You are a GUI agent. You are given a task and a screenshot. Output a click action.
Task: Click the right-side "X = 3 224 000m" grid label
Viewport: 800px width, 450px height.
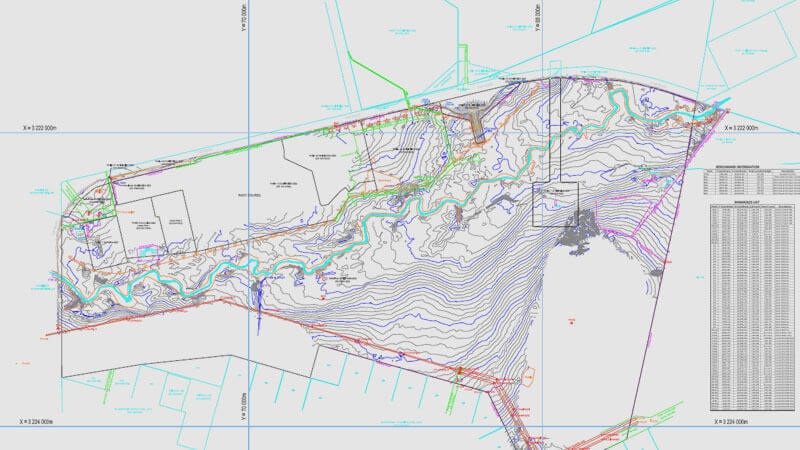coord(731,422)
